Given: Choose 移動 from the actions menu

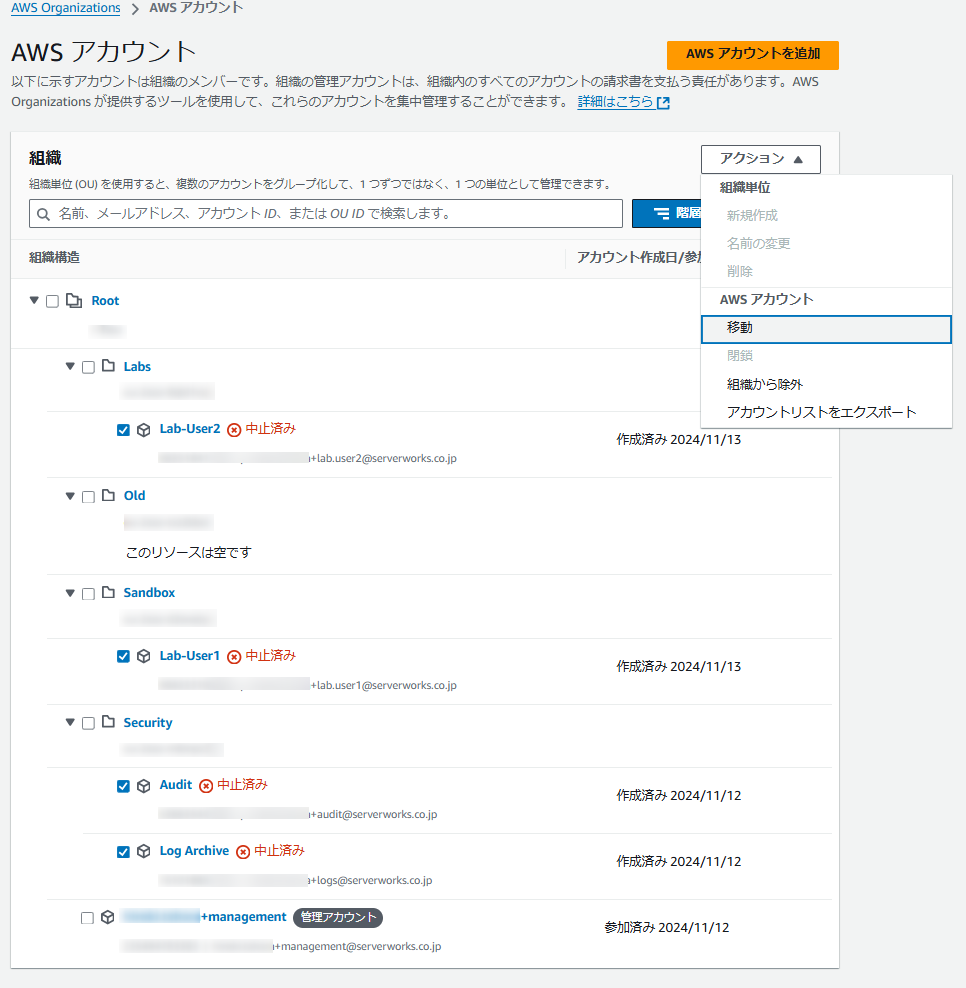Looking at the screenshot, I should point(826,329).
